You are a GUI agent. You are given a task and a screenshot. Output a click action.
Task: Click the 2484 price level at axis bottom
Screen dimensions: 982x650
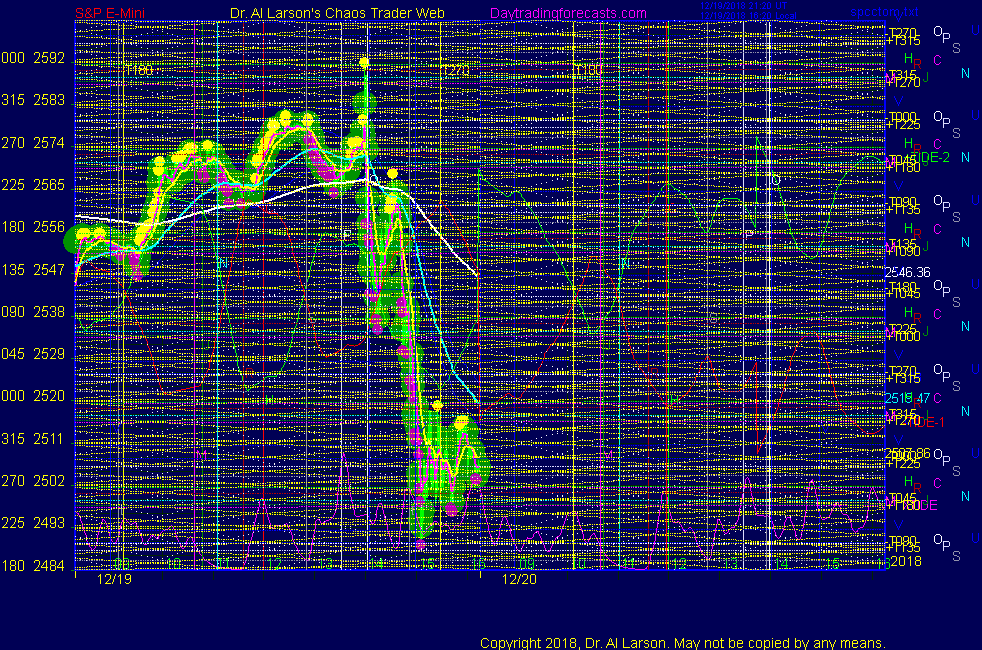(49, 565)
